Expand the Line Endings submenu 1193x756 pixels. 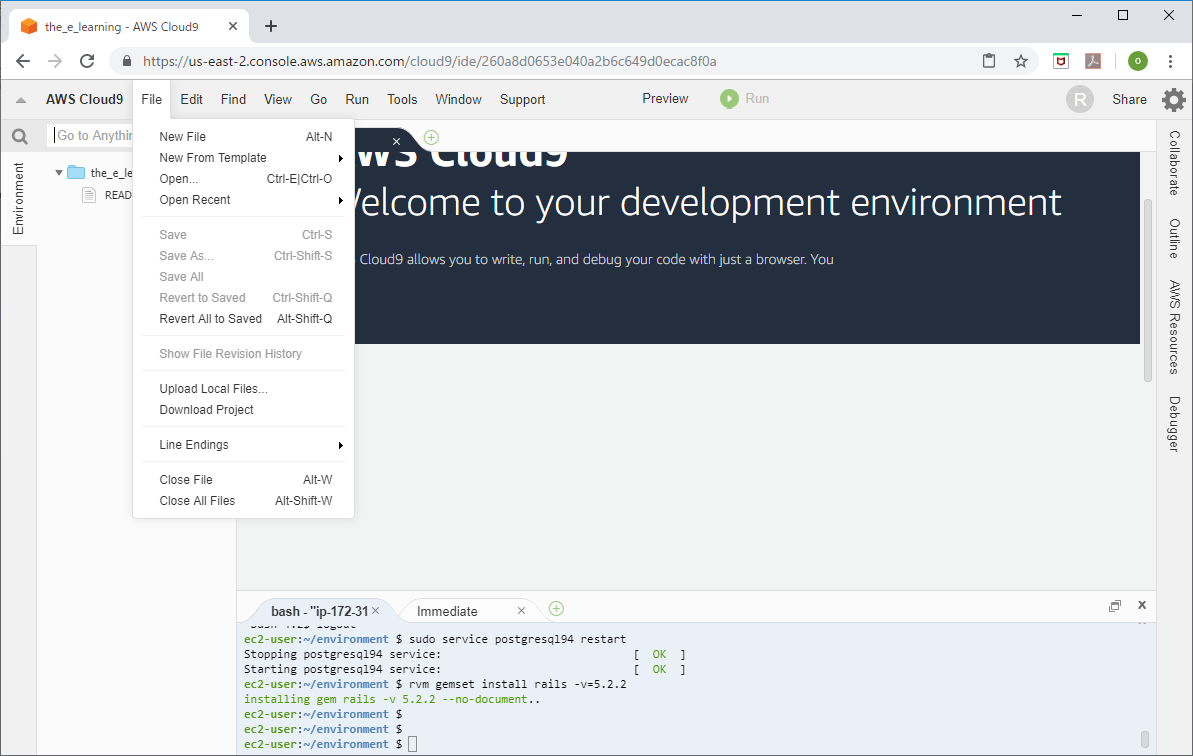(341, 445)
